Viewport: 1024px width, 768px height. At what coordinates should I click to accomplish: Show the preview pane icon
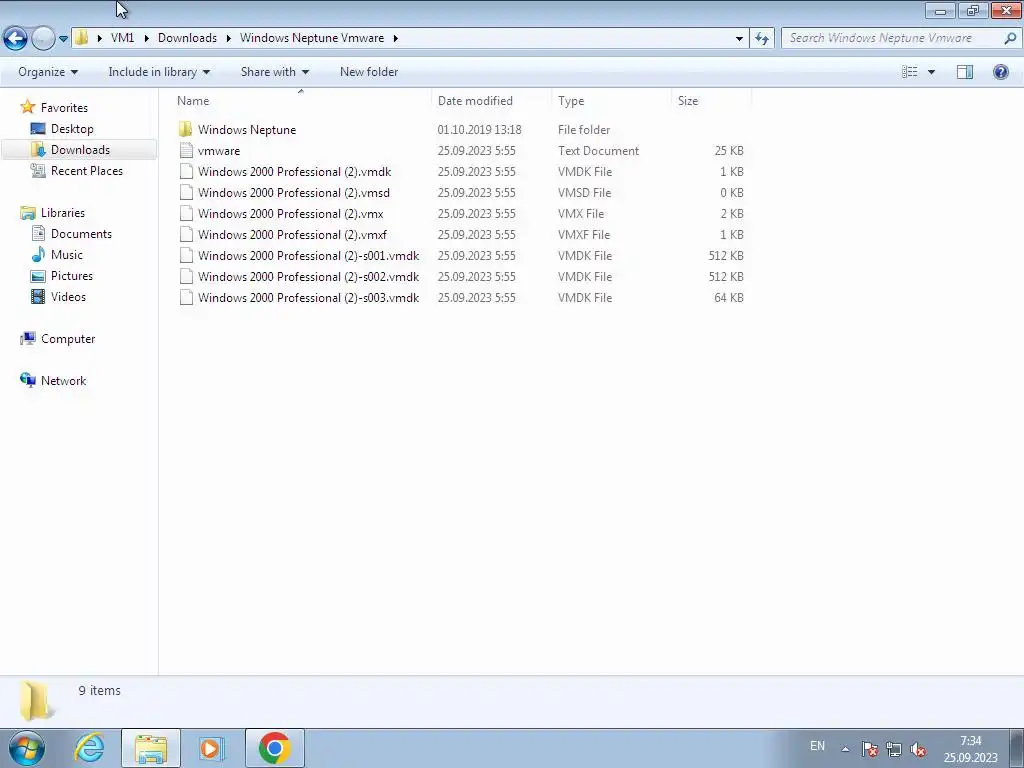965,72
